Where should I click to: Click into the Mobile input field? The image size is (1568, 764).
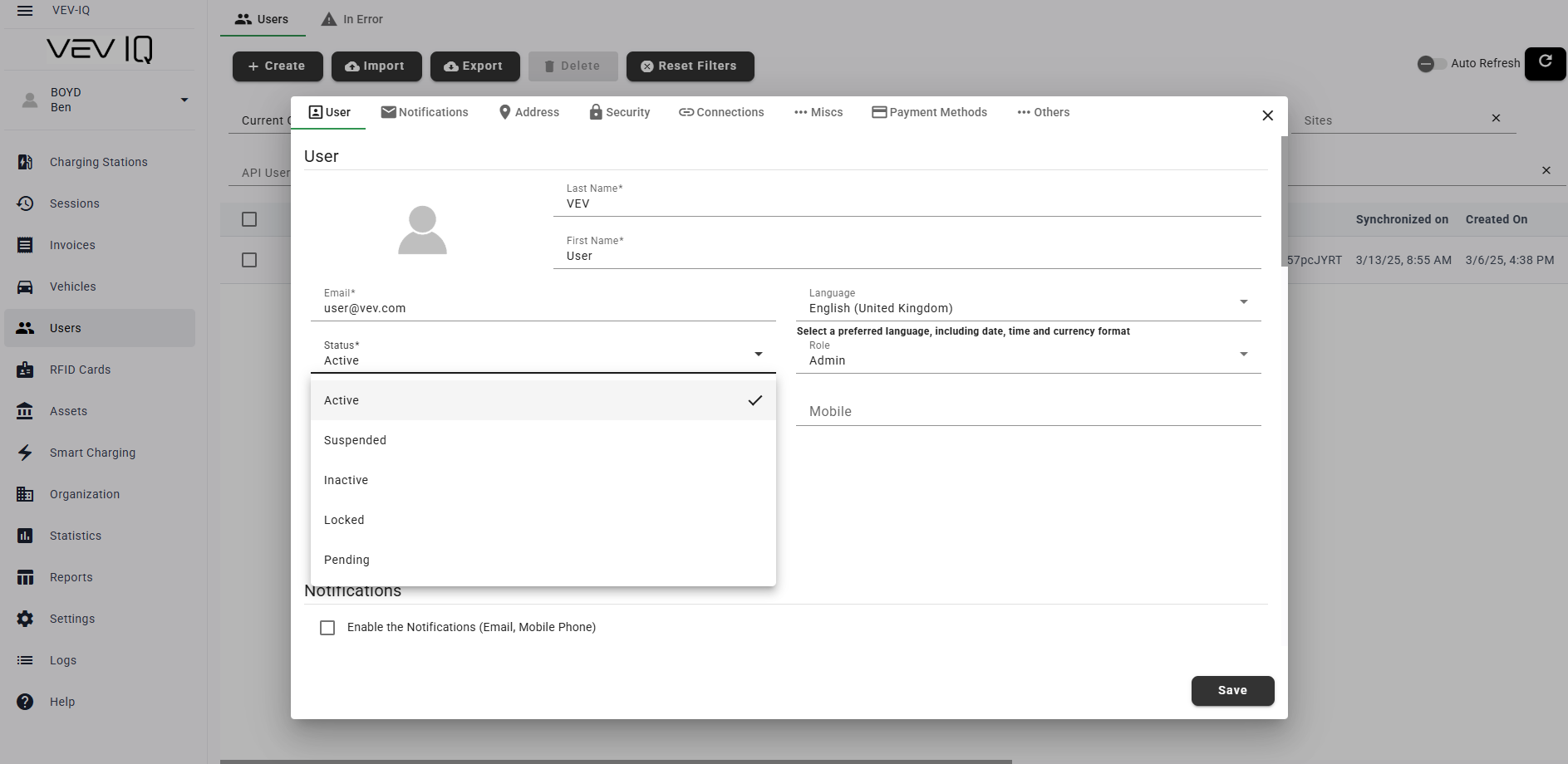pyautogui.click(x=1027, y=412)
